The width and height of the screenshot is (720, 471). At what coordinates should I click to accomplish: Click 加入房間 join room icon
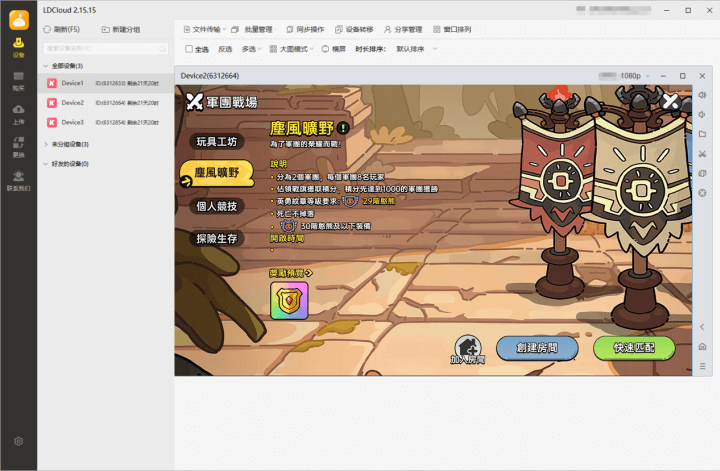click(467, 350)
